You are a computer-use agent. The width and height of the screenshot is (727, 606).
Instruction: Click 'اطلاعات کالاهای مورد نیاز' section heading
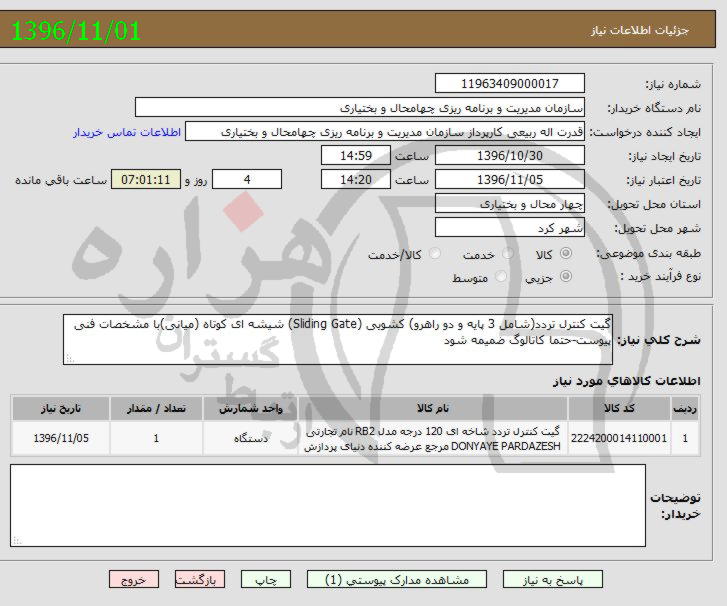pos(626,381)
